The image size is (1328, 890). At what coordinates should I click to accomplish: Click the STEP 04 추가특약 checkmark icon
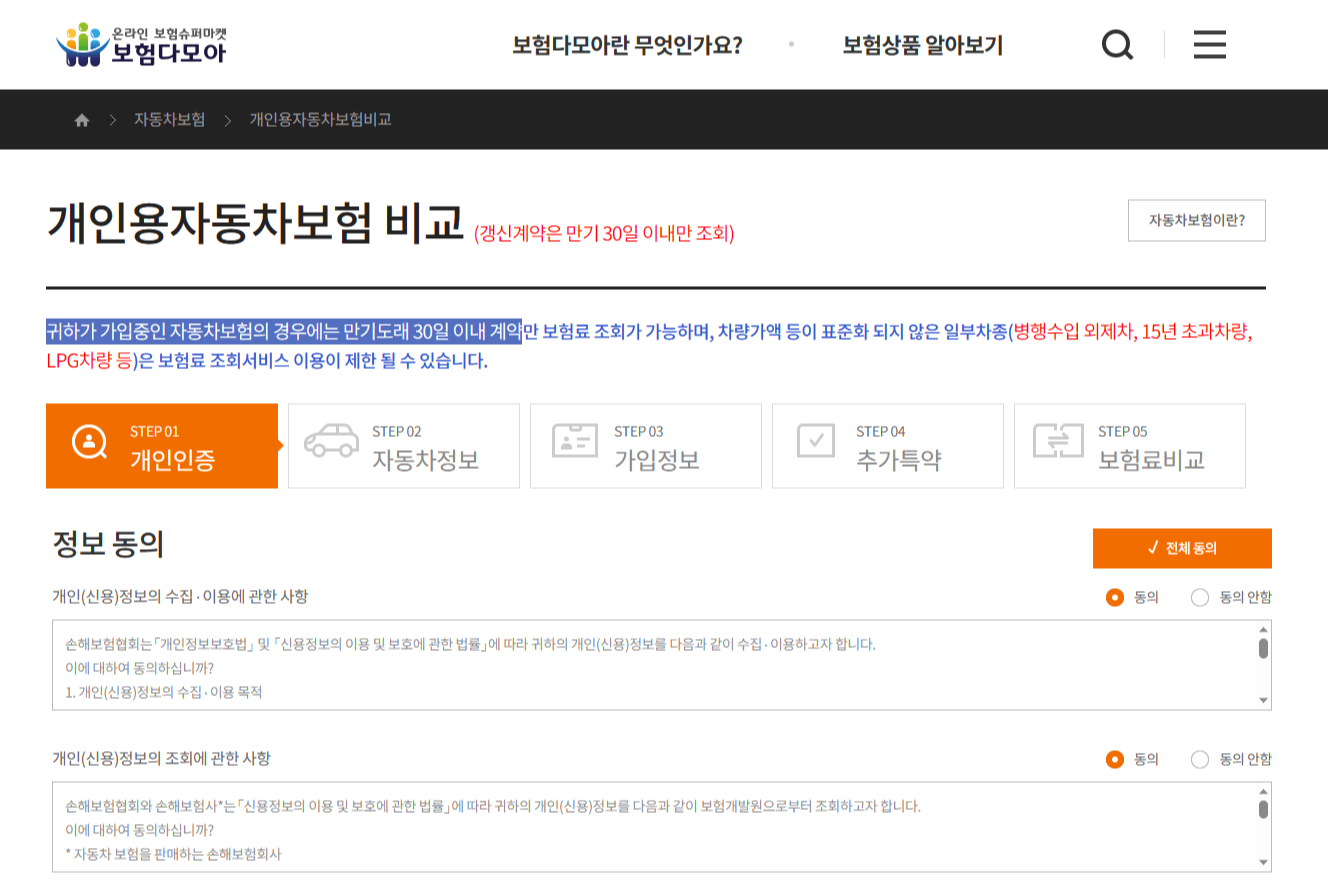click(818, 441)
